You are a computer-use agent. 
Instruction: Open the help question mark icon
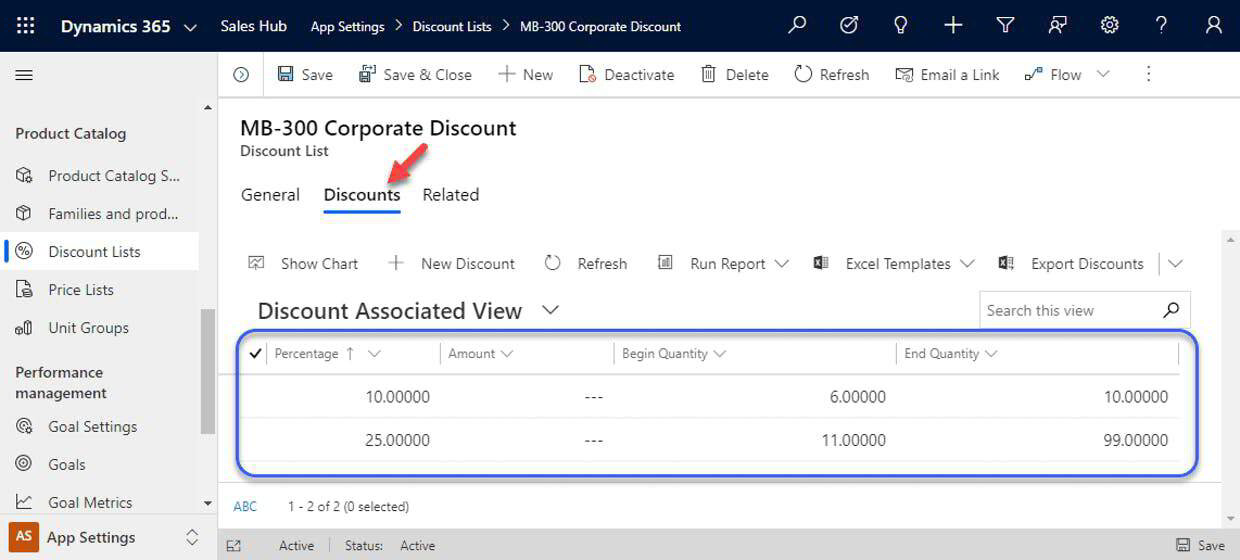click(x=1161, y=26)
